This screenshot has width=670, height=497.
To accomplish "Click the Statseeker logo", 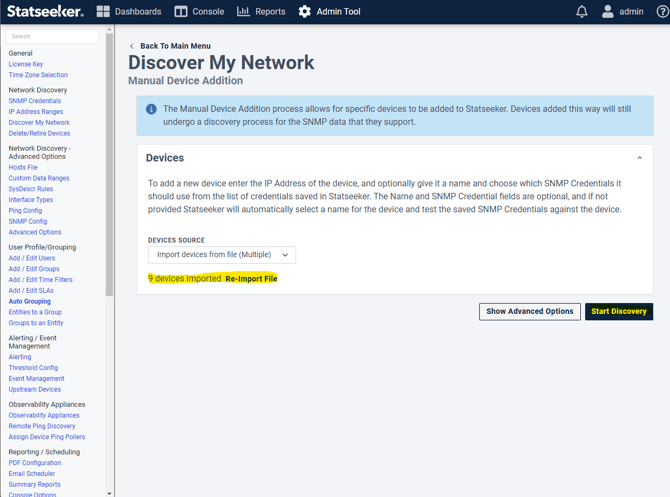I will point(45,12).
